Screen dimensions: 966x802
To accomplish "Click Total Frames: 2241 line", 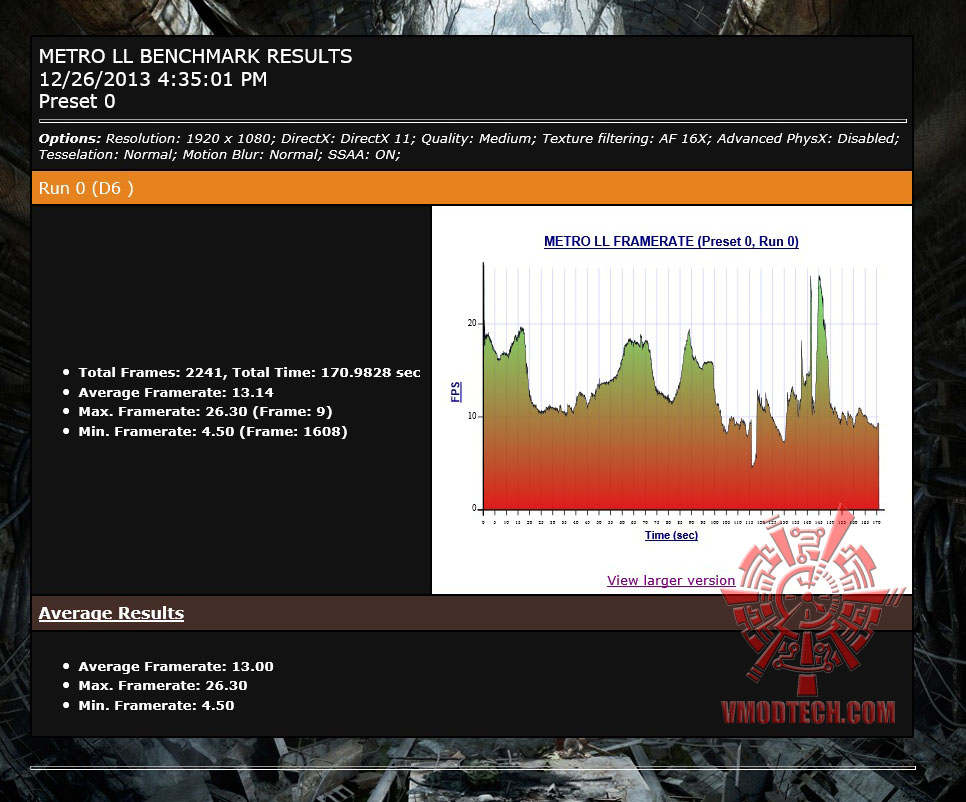I will (x=249, y=373).
